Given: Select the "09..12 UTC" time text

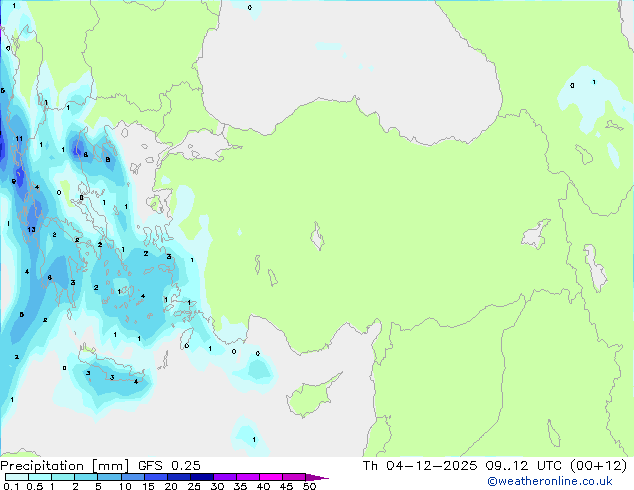Looking at the screenshot, I should pos(524,466).
